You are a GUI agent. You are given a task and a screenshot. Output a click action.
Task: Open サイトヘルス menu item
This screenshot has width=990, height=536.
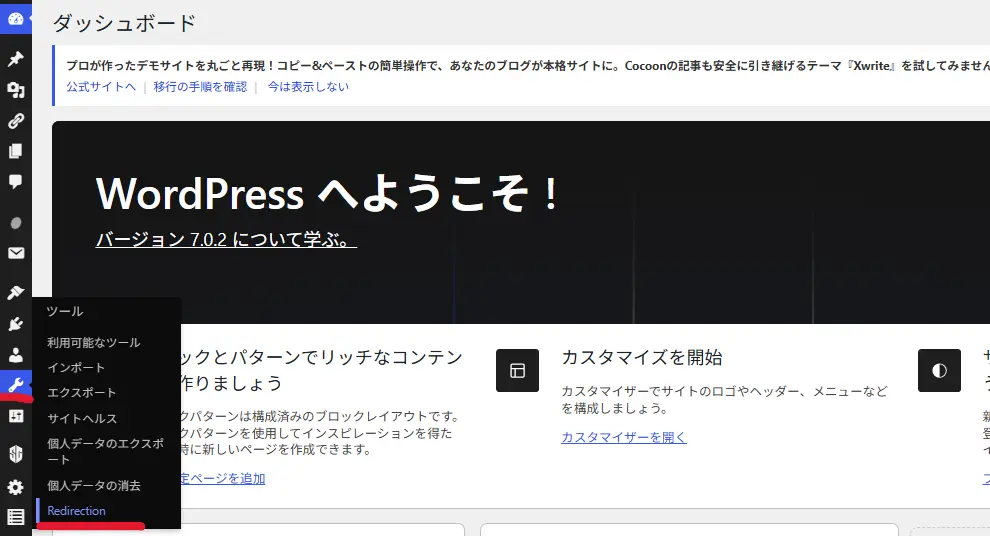click(x=82, y=419)
